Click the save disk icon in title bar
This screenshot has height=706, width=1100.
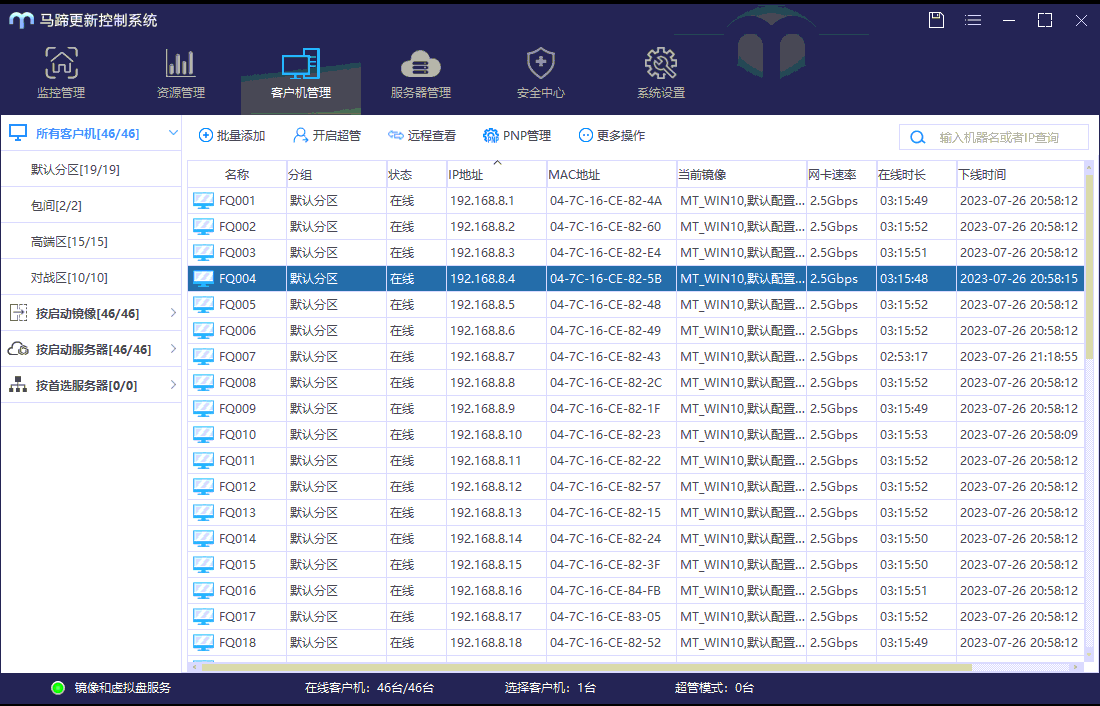tap(937, 20)
